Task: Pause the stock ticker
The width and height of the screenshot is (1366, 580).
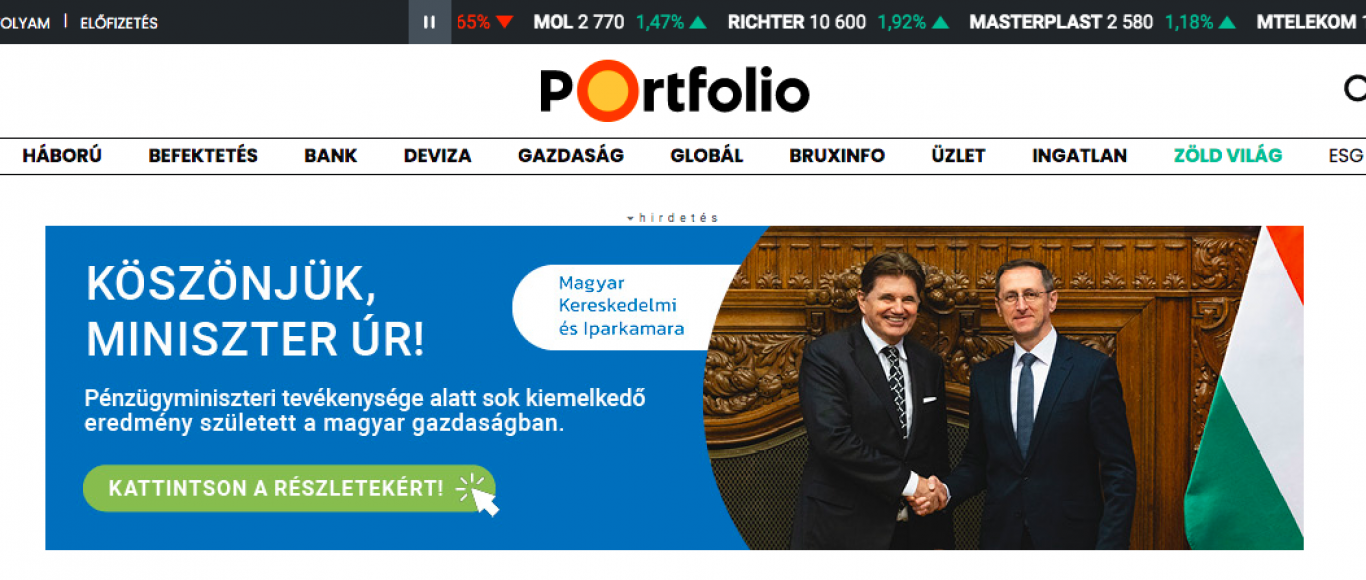Action: pos(430,22)
